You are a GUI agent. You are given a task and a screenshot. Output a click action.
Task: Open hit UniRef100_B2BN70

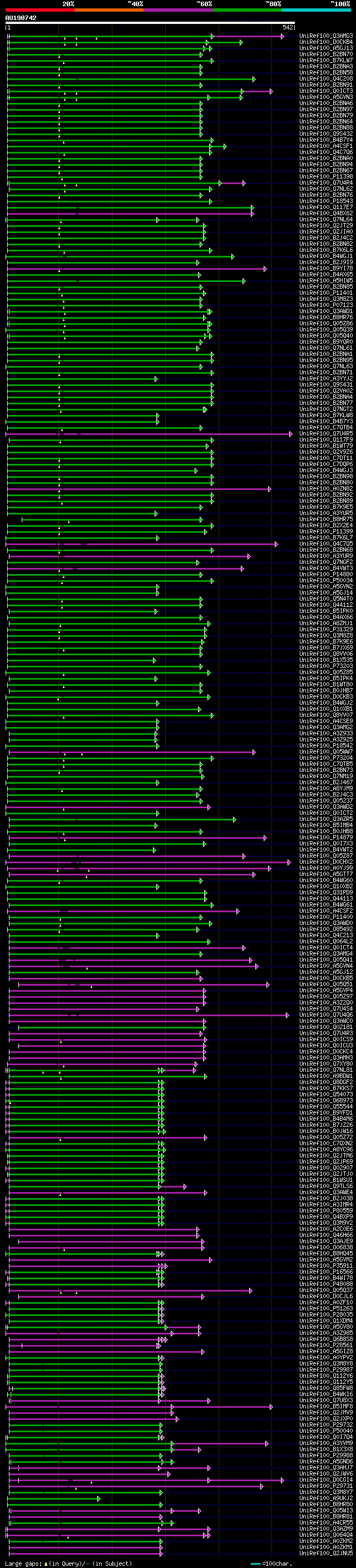click(x=326, y=55)
